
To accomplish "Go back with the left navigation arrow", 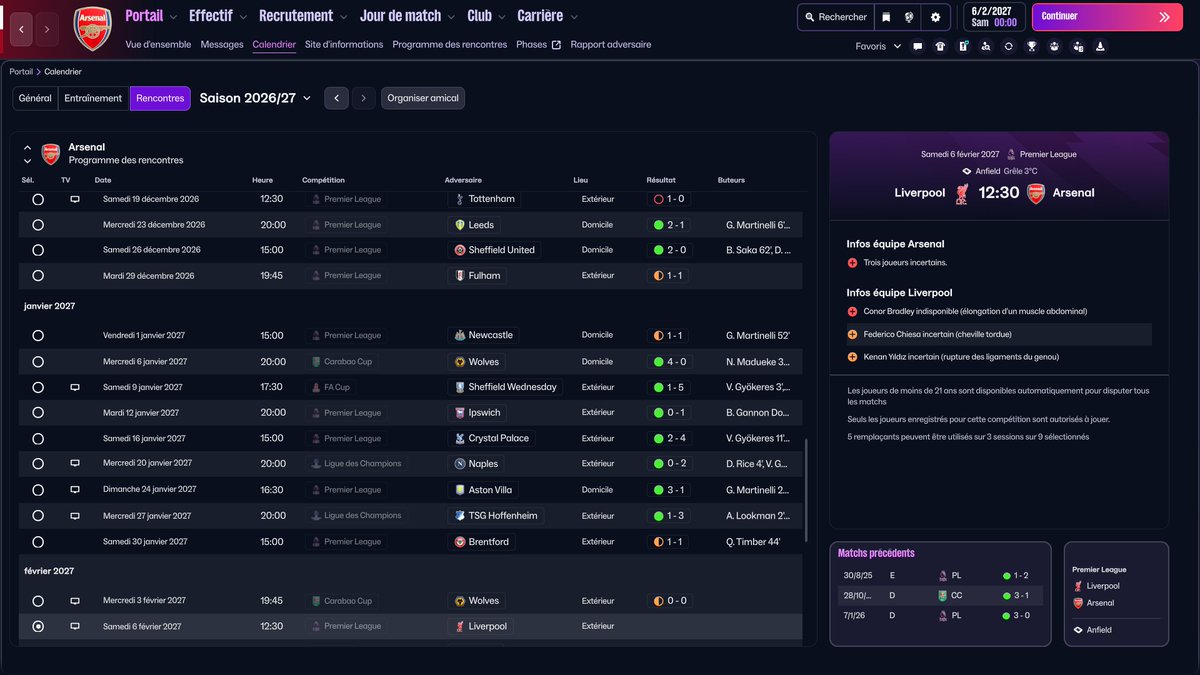I will pyautogui.click(x=22, y=30).
